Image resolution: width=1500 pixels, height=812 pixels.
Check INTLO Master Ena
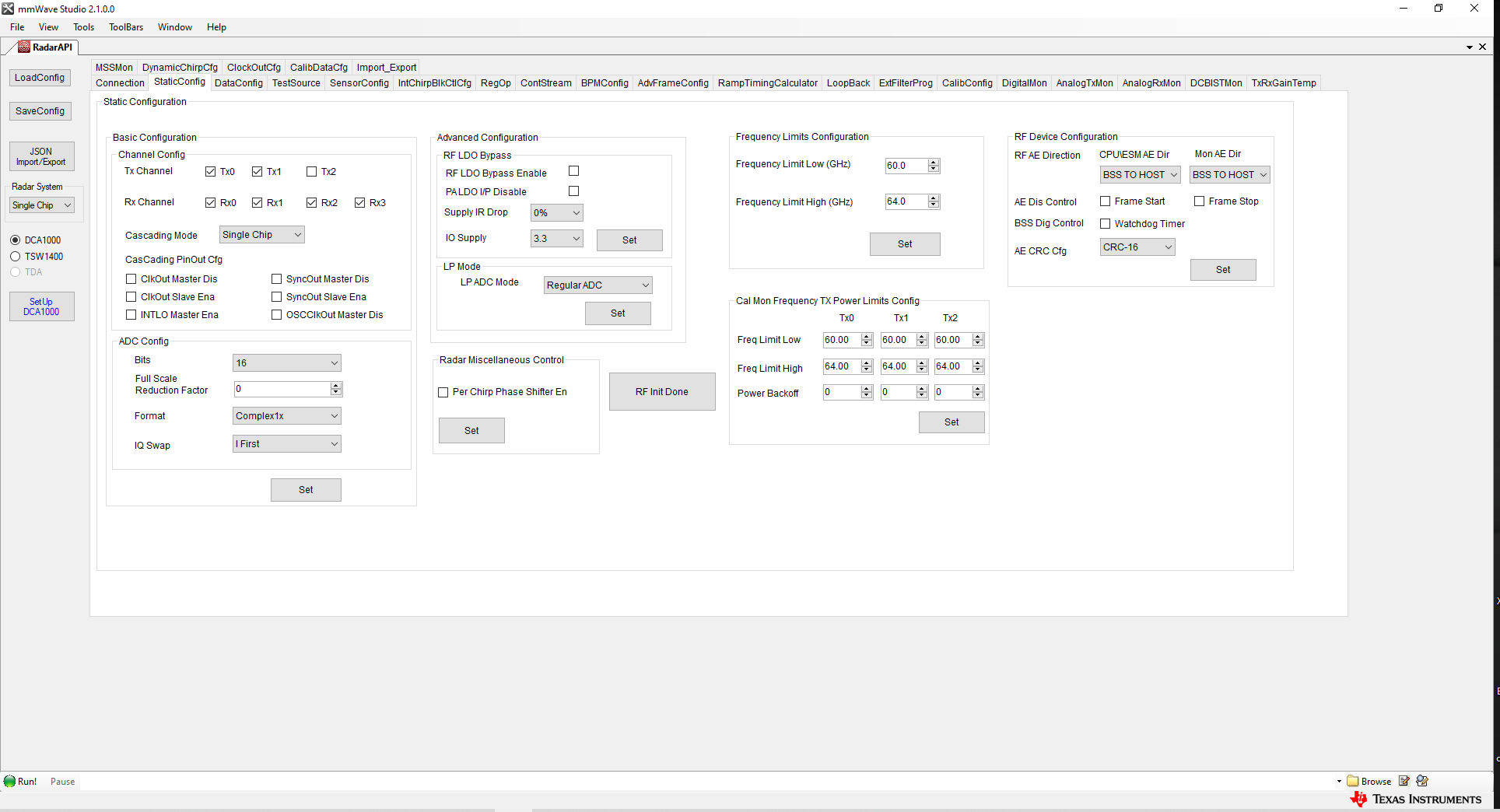tap(131, 314)
